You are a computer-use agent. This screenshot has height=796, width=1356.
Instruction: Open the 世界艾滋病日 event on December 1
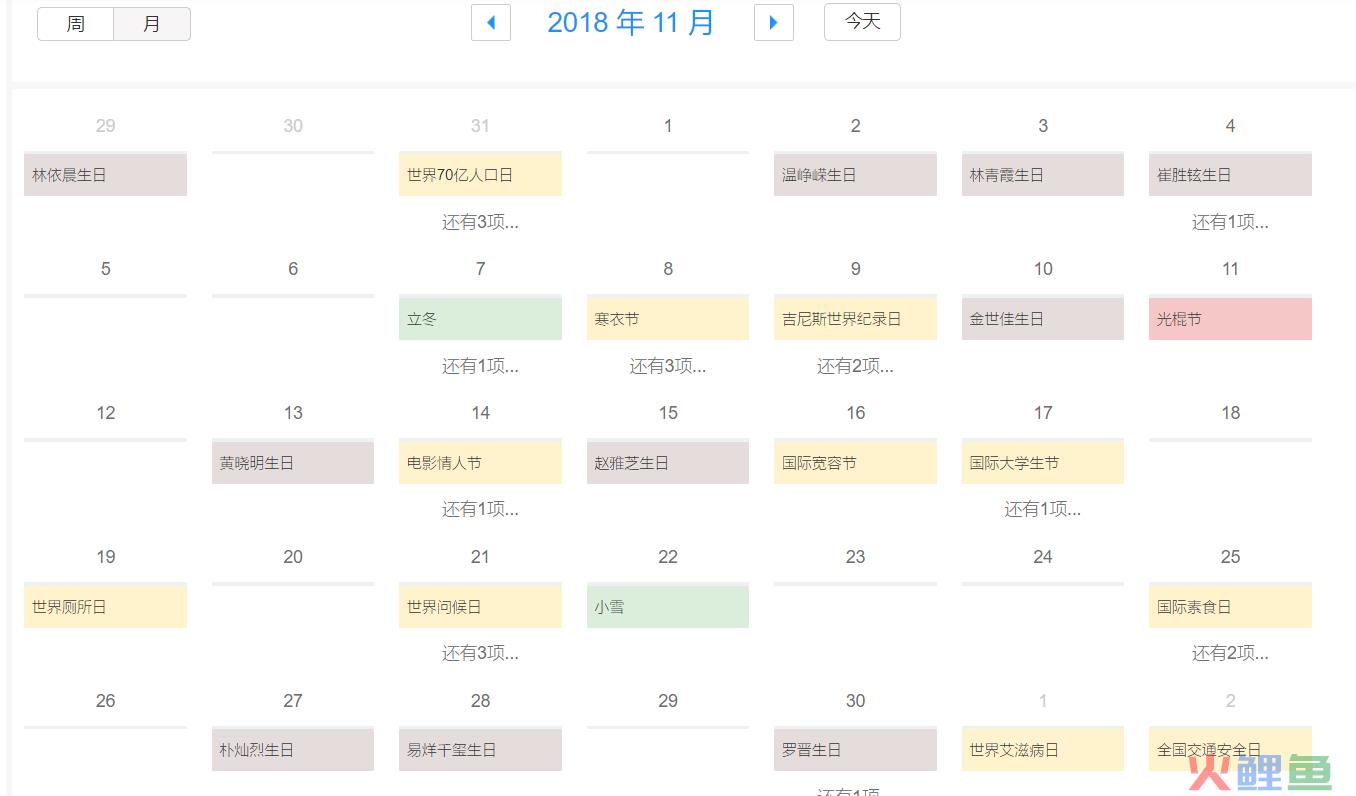click(1042, 749)
